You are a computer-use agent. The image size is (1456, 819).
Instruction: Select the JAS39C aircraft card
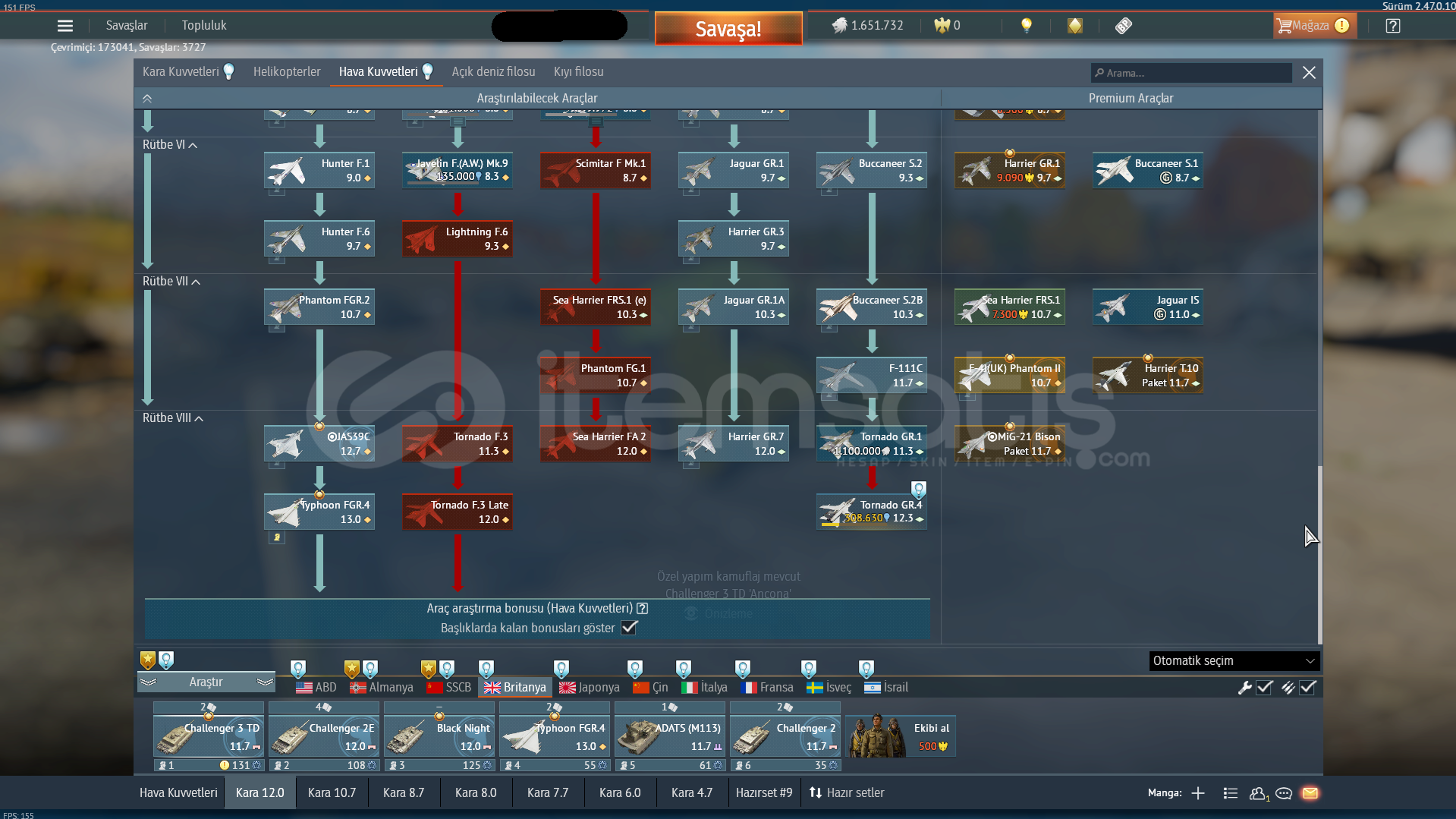tap(319, 443)
